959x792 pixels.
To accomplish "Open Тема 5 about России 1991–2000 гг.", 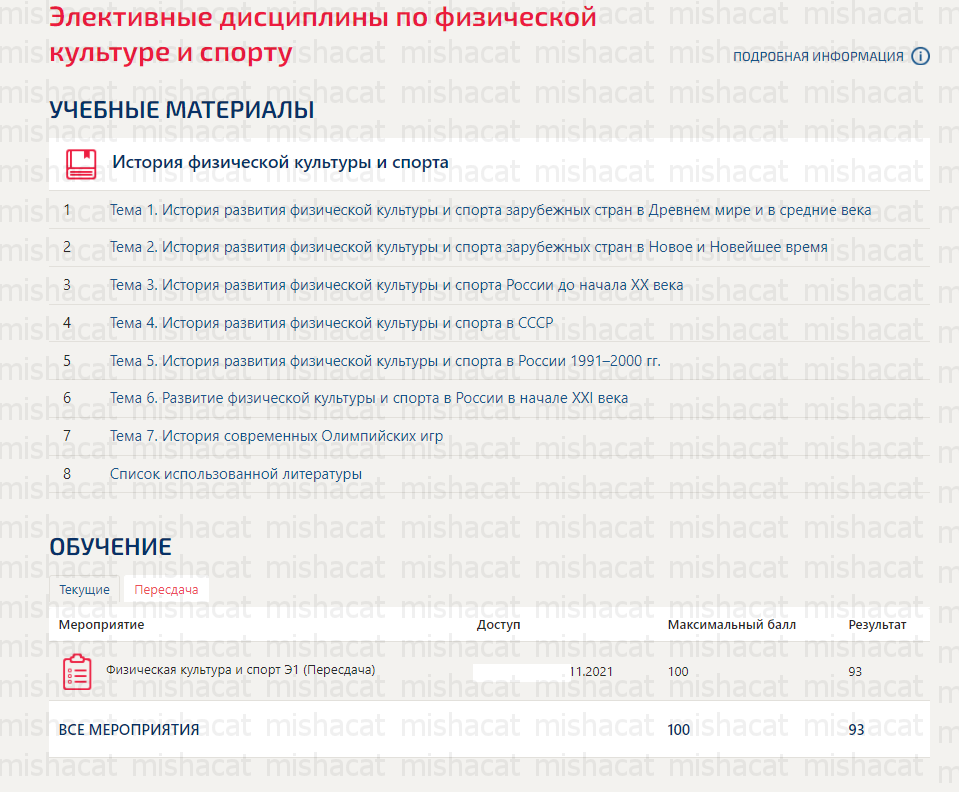I will coord(385,361).
